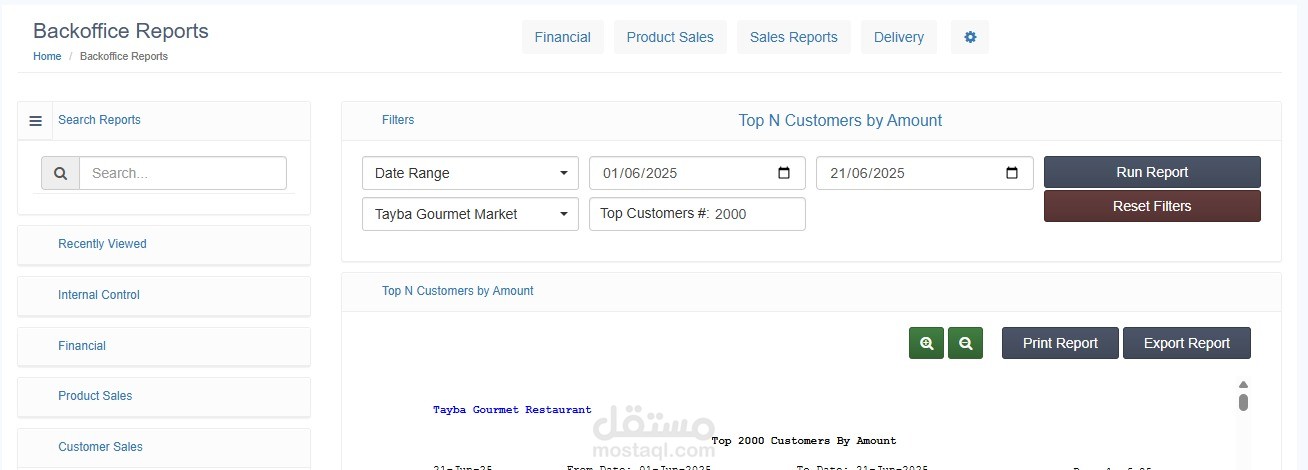Open calendar picker for the 01/06/2025 date
The width and height of the screenshot is (1308, 470).
(x=784, y=173)
